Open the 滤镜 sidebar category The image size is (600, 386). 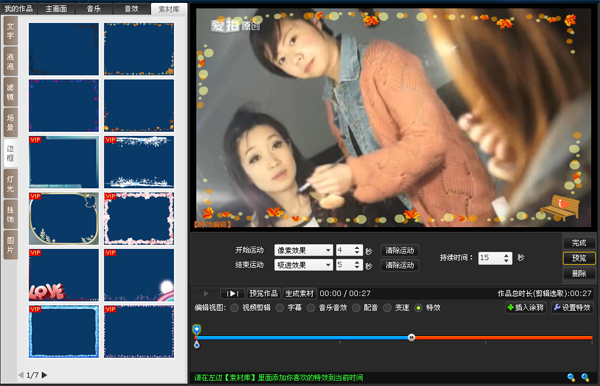point(10,92)
